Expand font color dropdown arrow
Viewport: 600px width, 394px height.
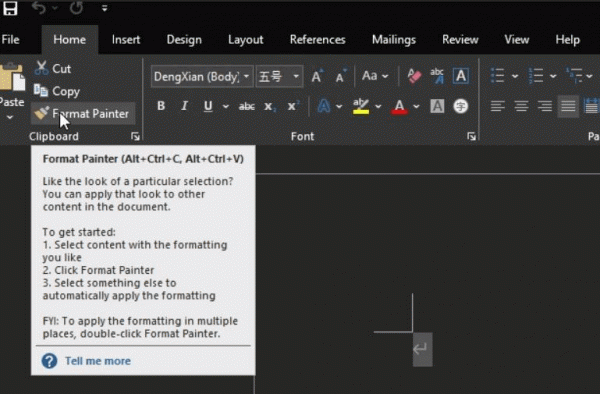pos(416,106)
